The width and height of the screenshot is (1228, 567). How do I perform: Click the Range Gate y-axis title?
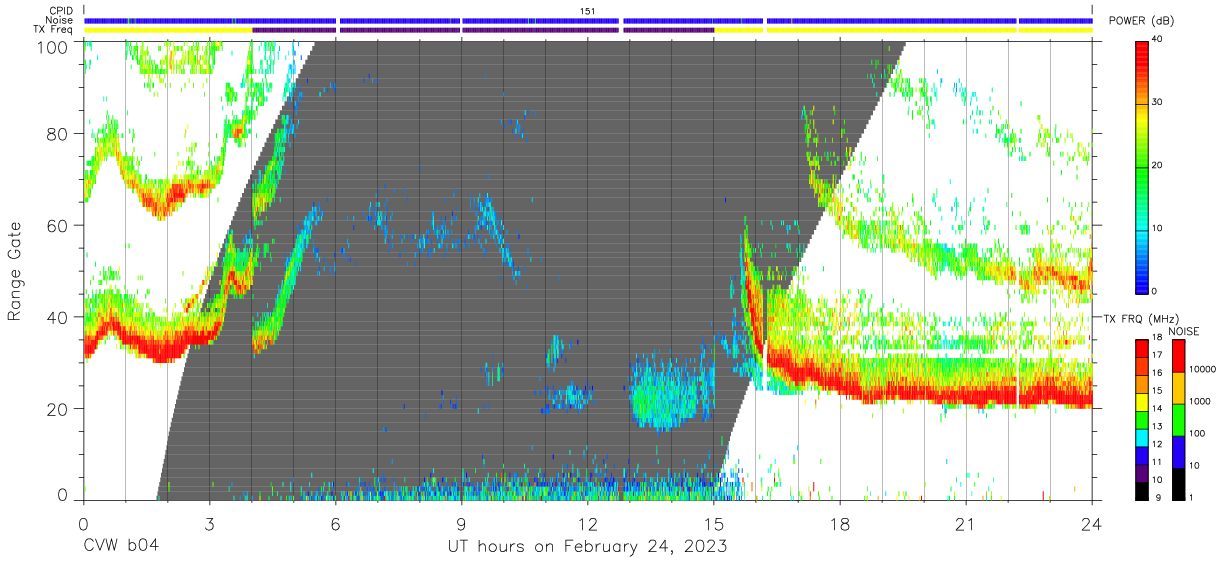click(x=15, y=270)
